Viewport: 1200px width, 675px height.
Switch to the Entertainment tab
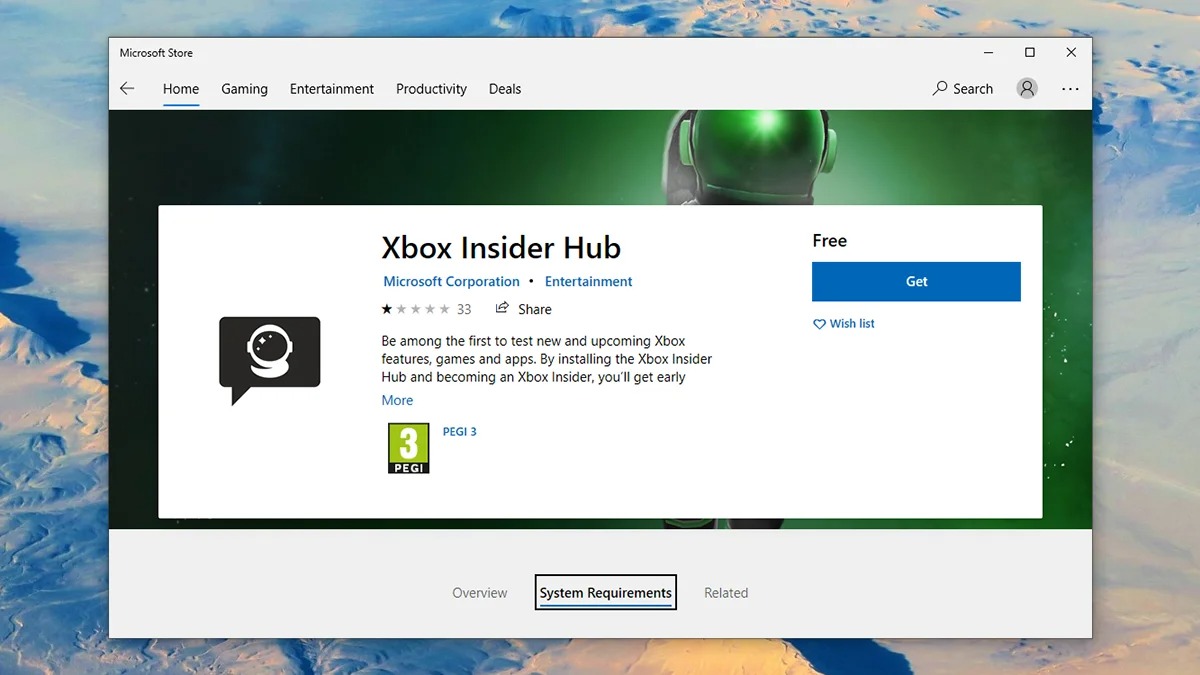pos(332,89)
